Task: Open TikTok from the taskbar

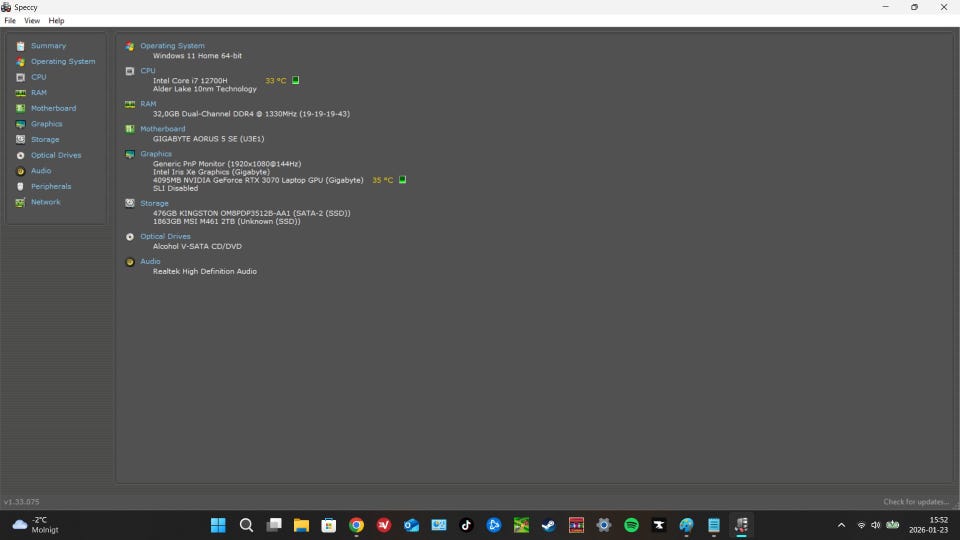Action: (467, 525)
